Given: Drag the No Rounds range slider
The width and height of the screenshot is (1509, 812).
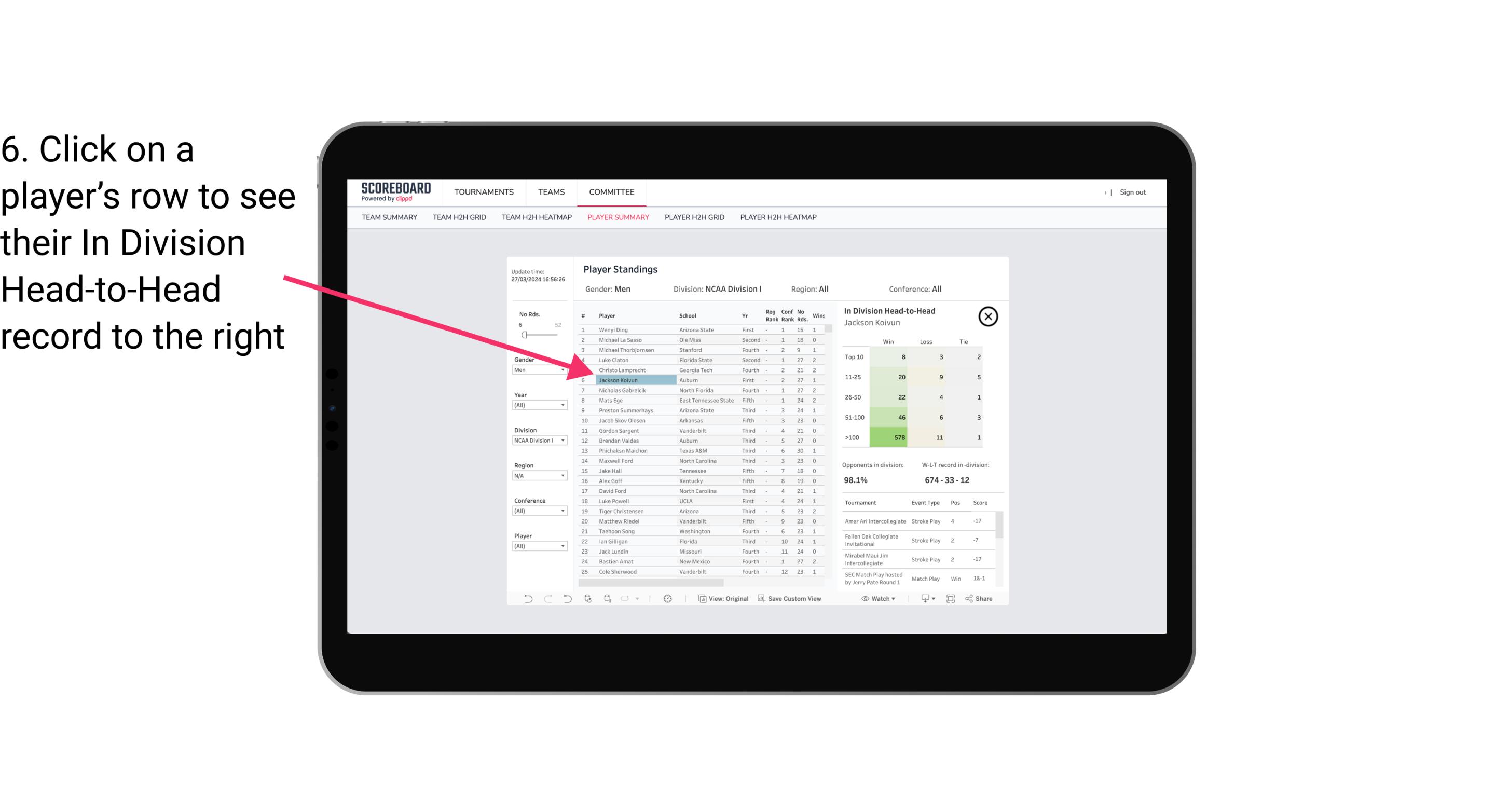Looking at the screenshot, I should point(524,335).
